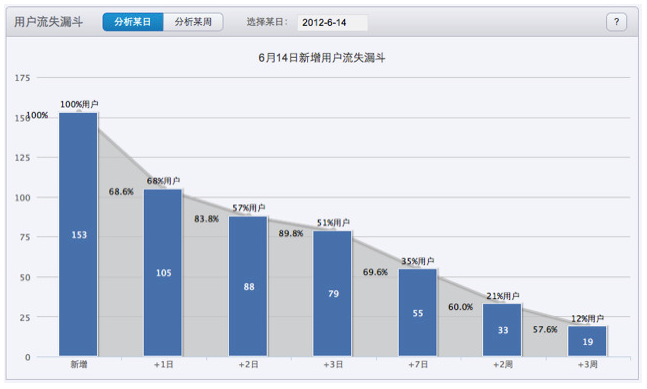
Task: Click the 用户流失漏斗 panel heading
Action: tap(48, 22)
